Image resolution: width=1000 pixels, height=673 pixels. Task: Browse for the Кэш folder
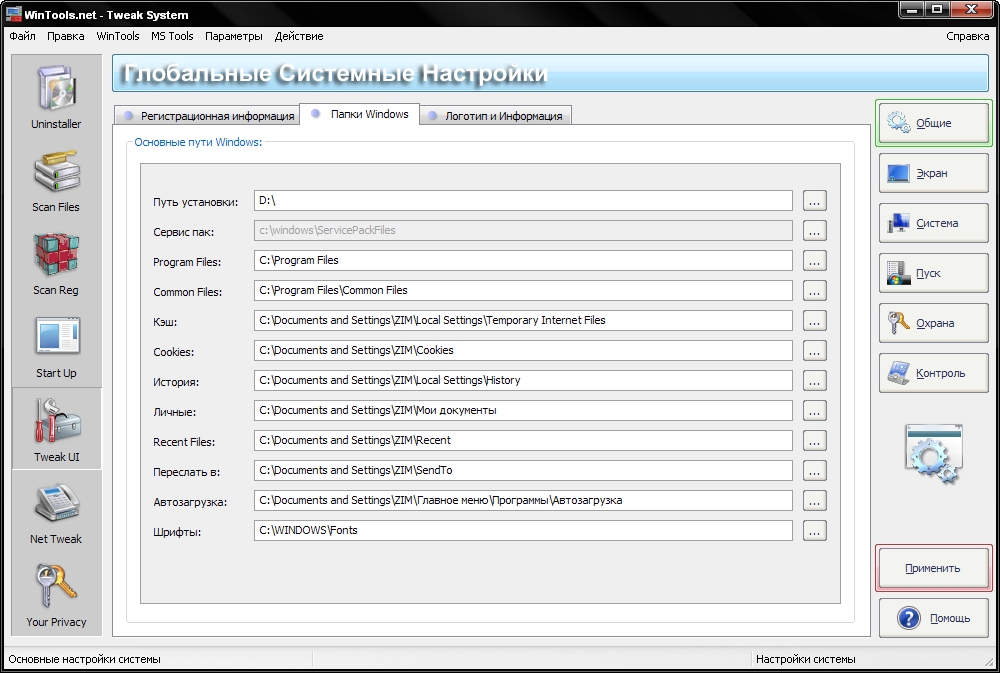coord(814,321)
